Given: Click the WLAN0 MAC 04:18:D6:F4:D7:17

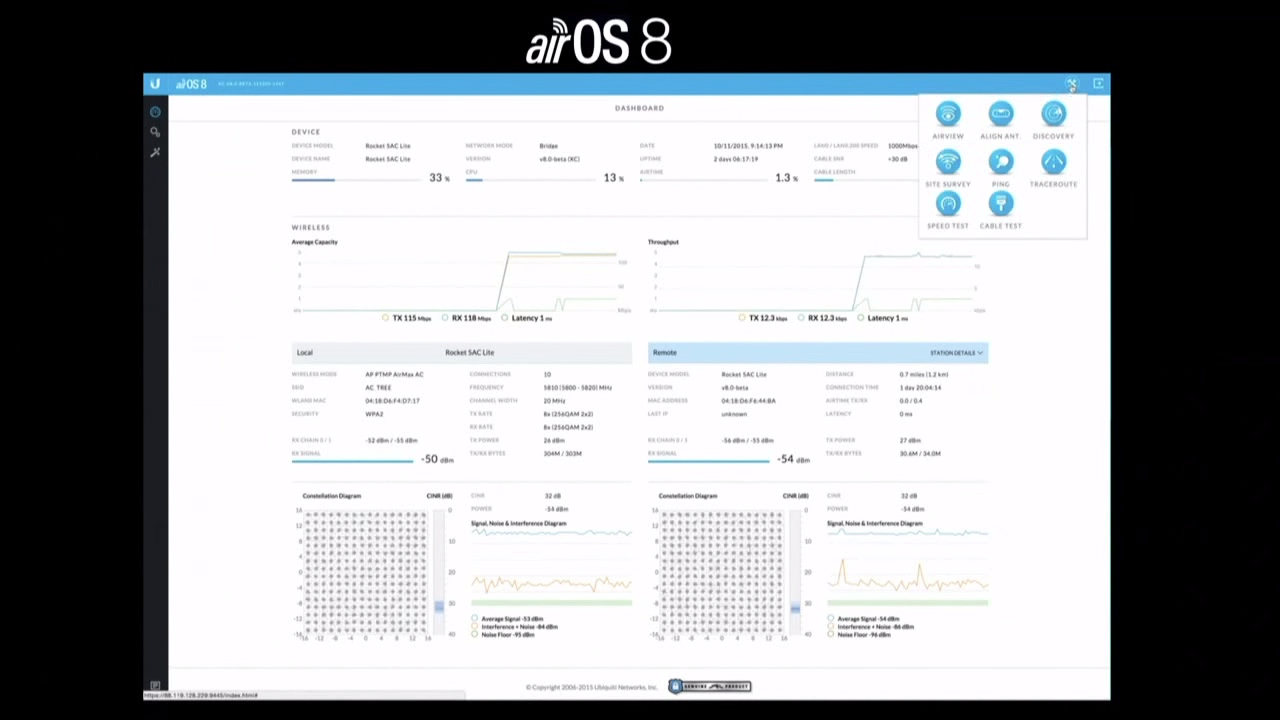Looking at the screenshot, I should (x=392, y=401).
